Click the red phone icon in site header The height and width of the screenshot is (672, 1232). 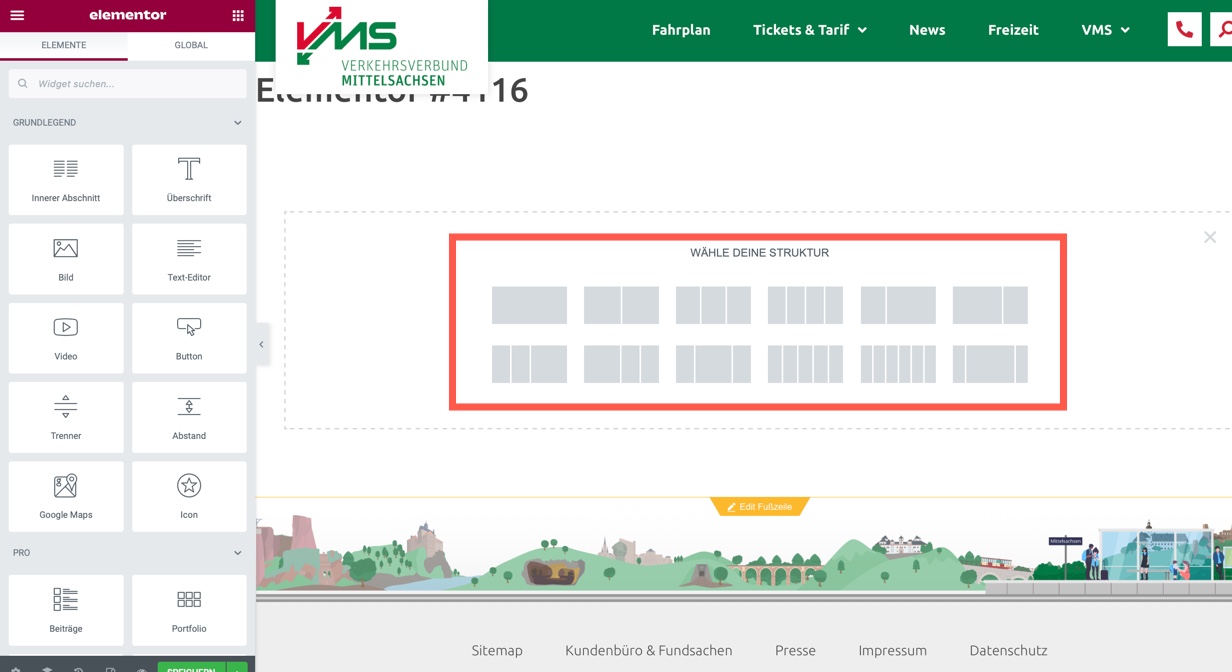tap(1184, 30)
